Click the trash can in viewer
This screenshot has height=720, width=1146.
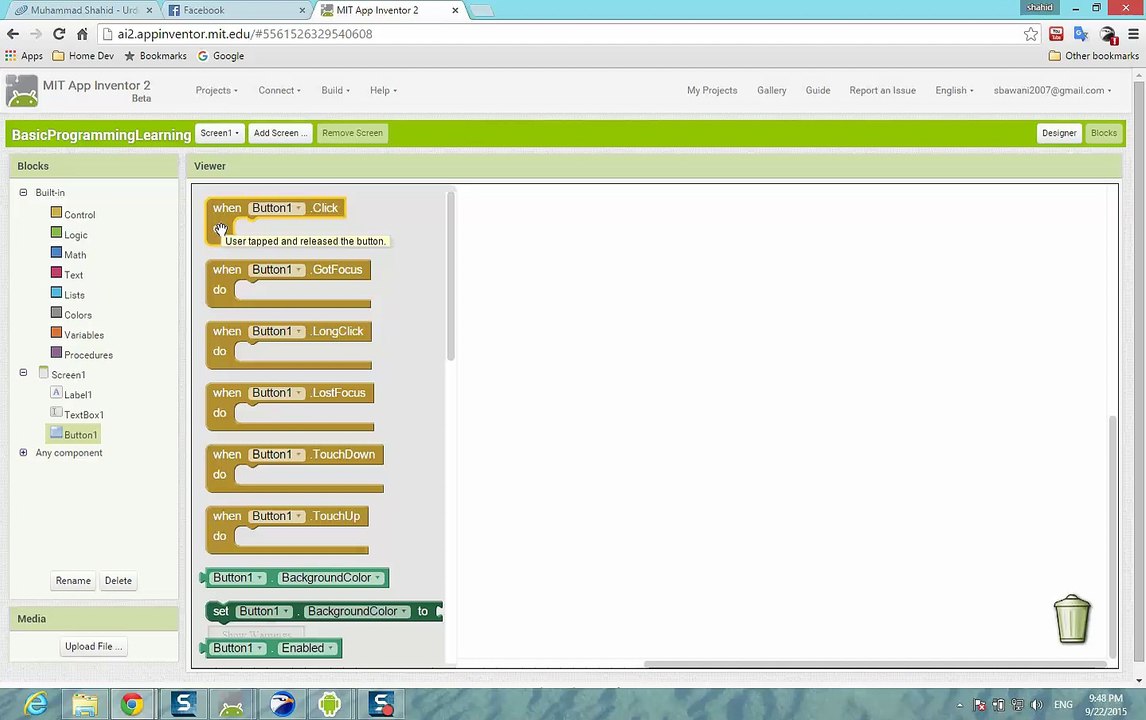(1071, 619)
